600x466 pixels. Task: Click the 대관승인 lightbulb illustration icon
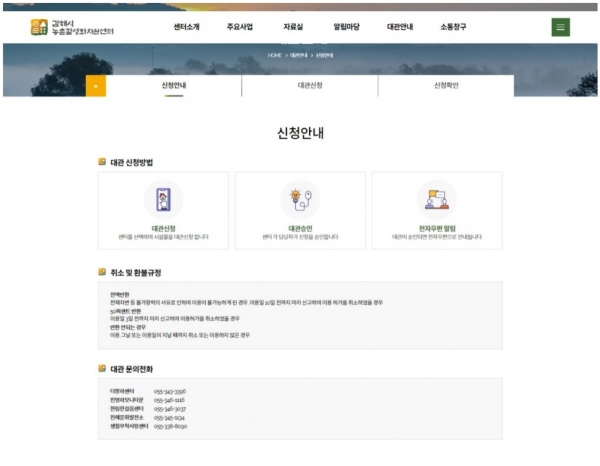[x=300, y=199]
